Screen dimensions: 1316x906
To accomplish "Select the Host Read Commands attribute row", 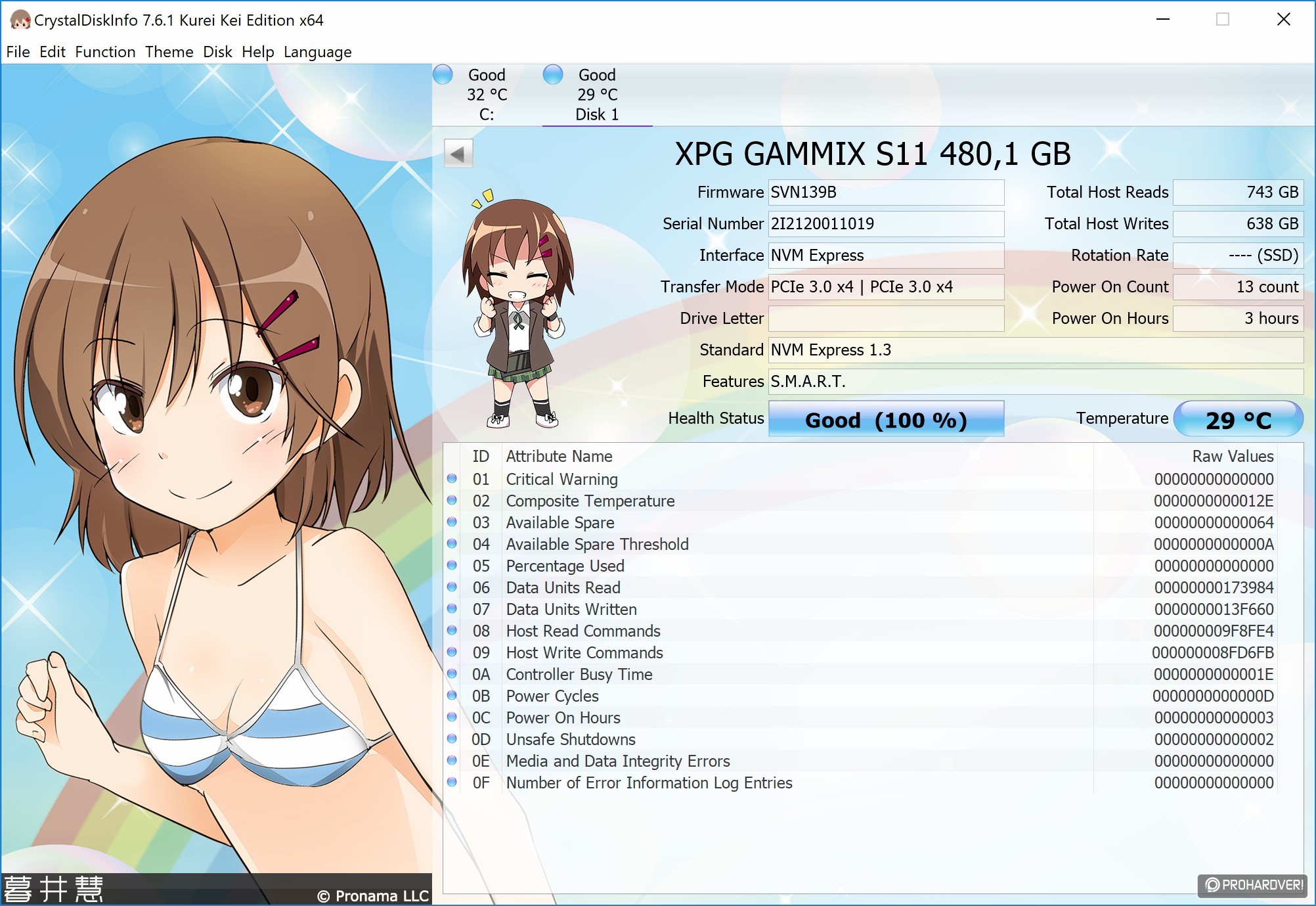I will pos(860,631).
